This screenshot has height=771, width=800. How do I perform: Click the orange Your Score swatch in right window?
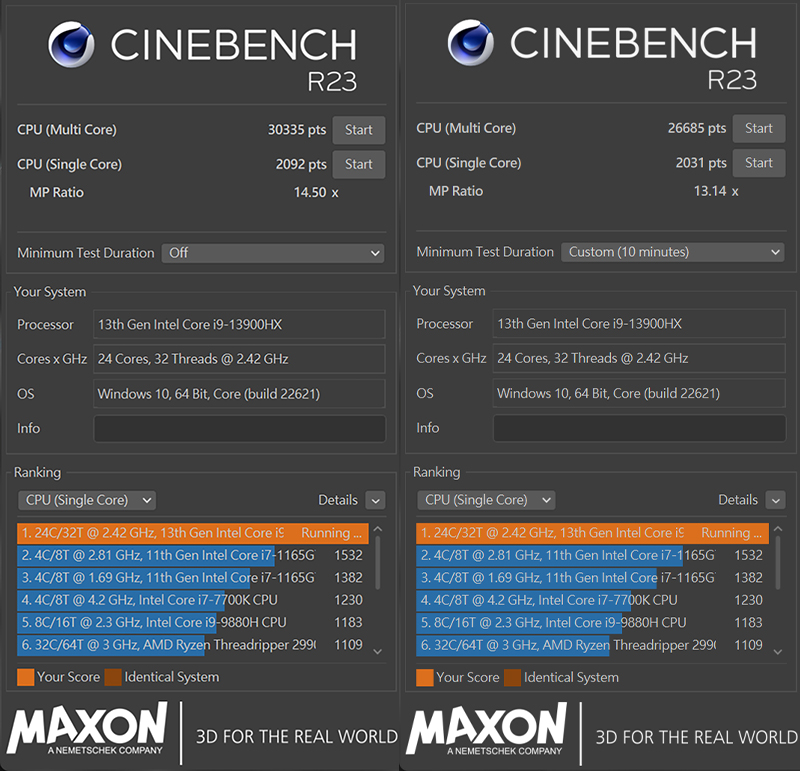pyautogui.click(x=425, y=678)
